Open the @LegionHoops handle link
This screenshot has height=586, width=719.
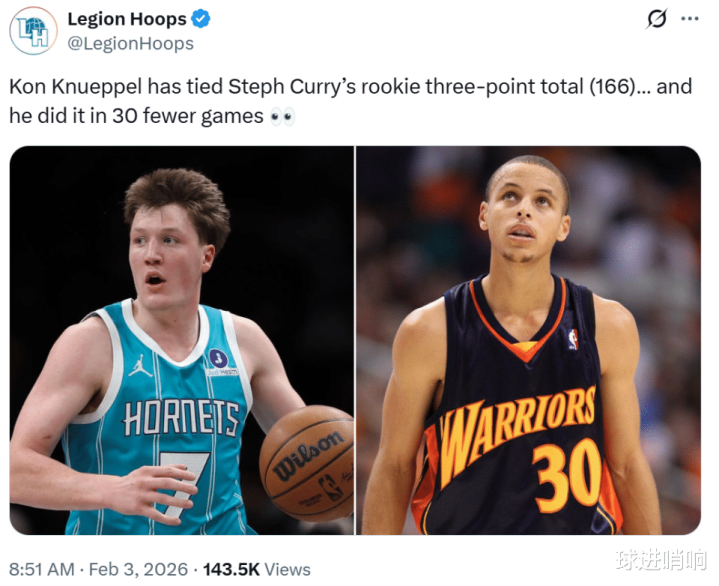point(131,44)
